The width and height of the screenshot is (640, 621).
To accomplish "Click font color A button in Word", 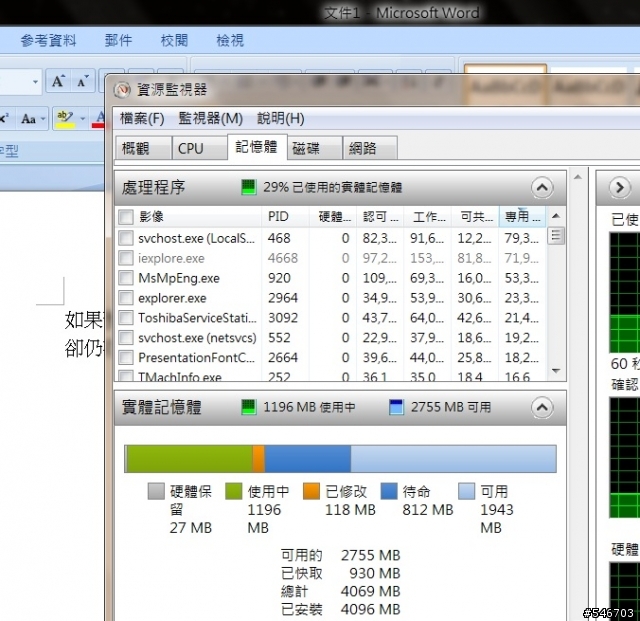I will click(99, 119).
